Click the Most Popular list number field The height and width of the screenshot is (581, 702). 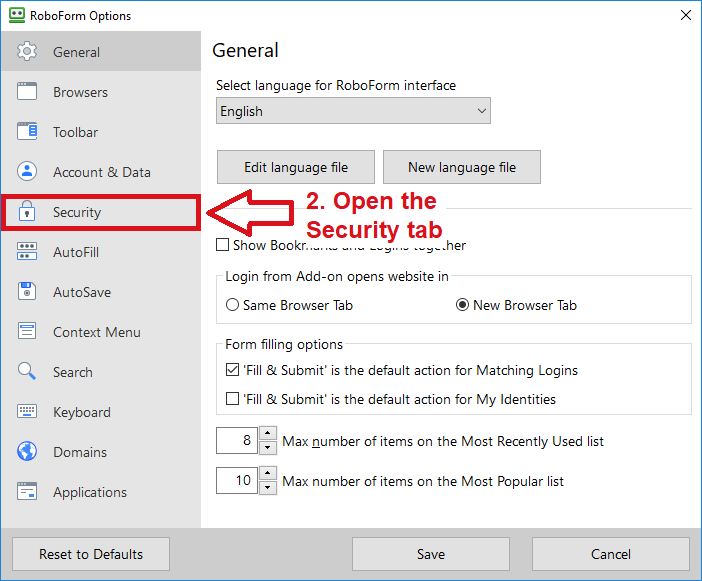tap(237, 481)
